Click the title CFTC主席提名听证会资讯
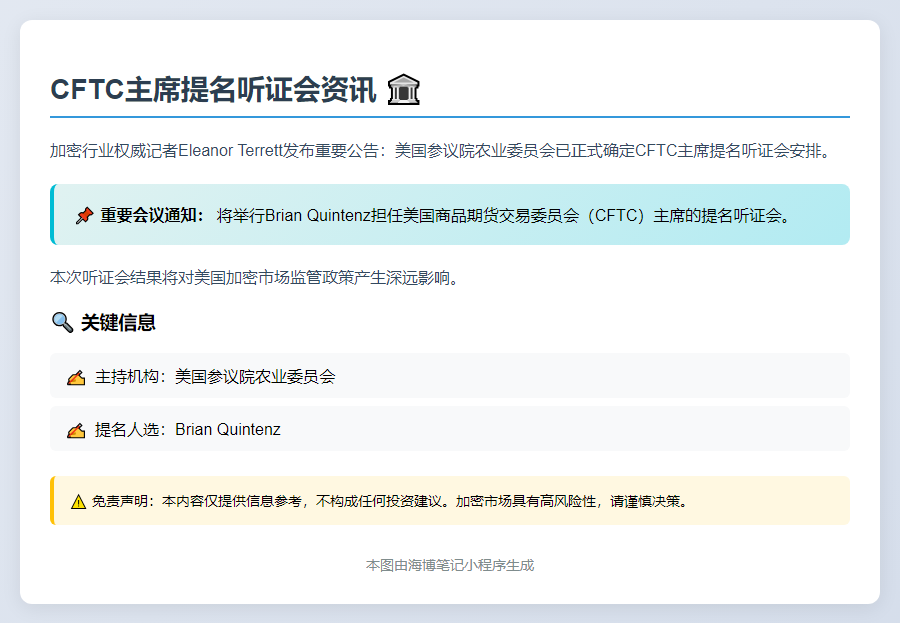Screen dimensions: 900x623 pyautogui.click(x=214, y=90)
